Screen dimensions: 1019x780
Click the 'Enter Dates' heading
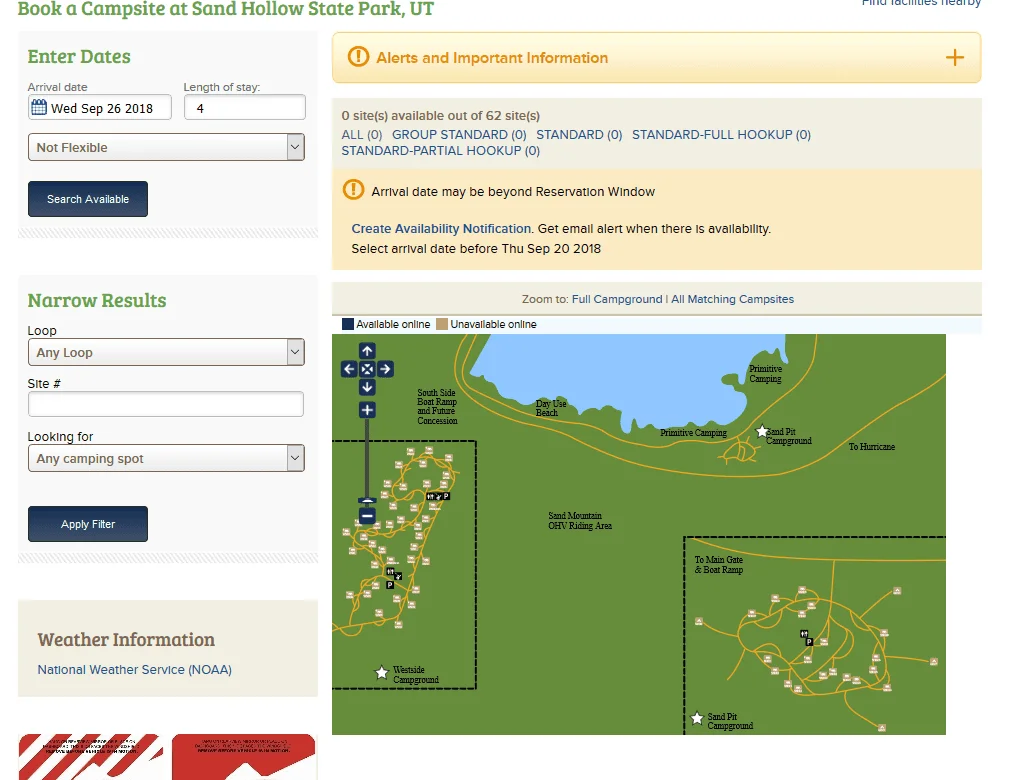[x=79, y=57]
